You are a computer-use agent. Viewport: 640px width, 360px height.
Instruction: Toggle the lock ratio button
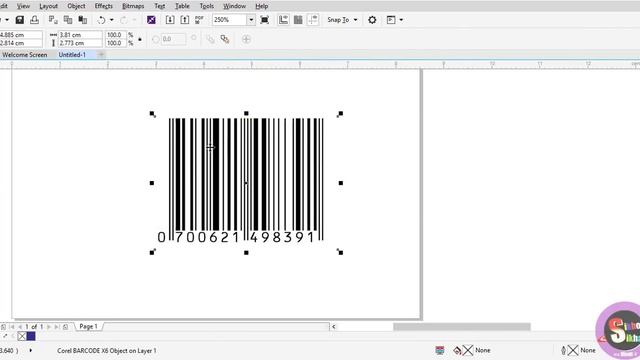pos(140,39)
